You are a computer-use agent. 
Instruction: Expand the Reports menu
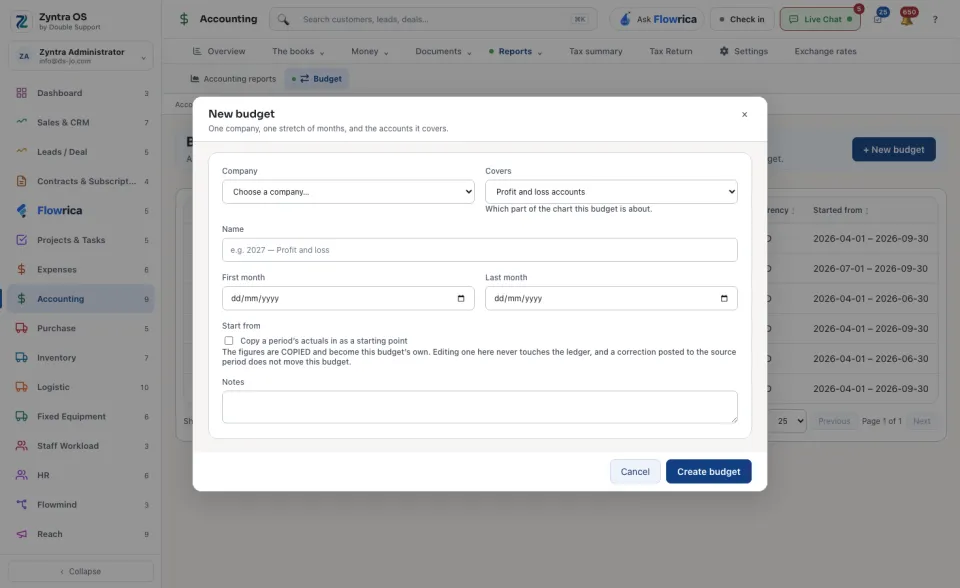(x=516, y=51)
